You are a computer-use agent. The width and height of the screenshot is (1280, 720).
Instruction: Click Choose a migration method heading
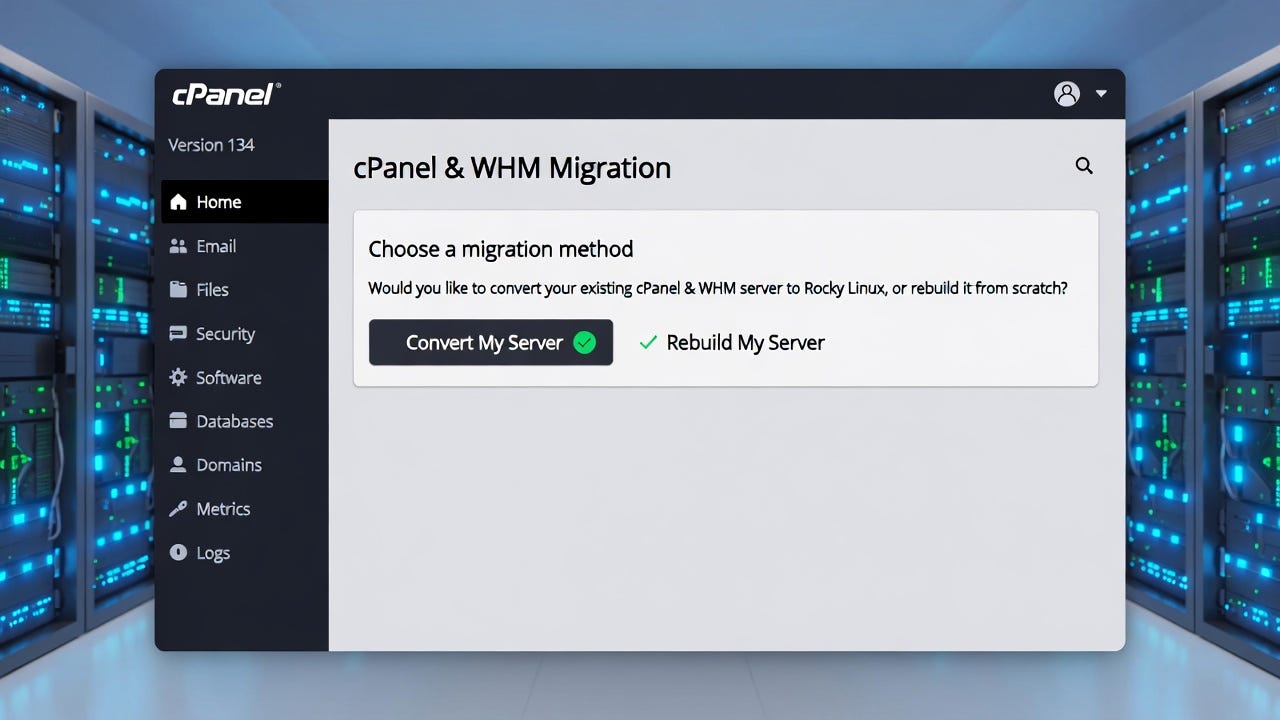pyautogui.click(x=501, y=249)
